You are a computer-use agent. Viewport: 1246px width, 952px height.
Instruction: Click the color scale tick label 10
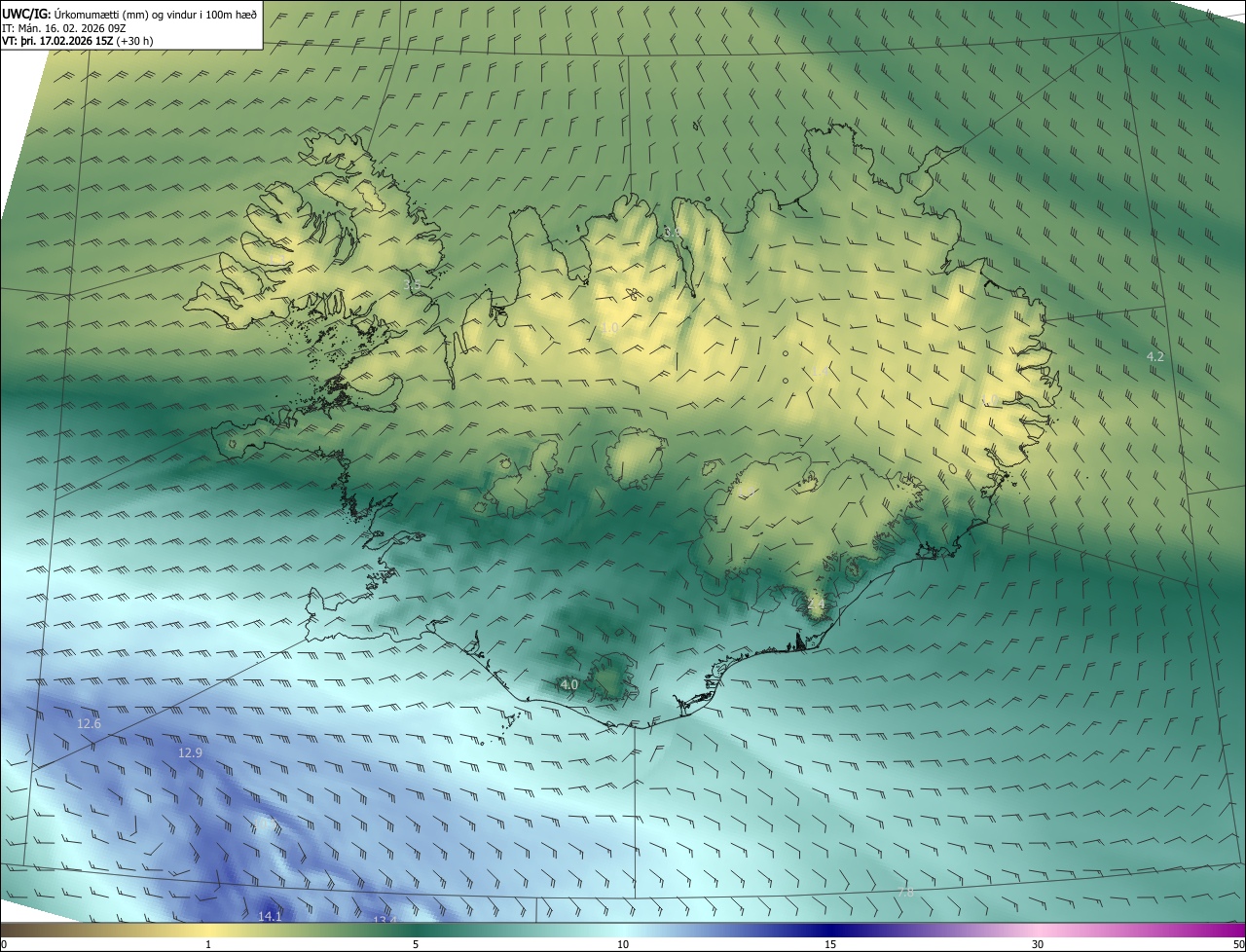point(623,944)
